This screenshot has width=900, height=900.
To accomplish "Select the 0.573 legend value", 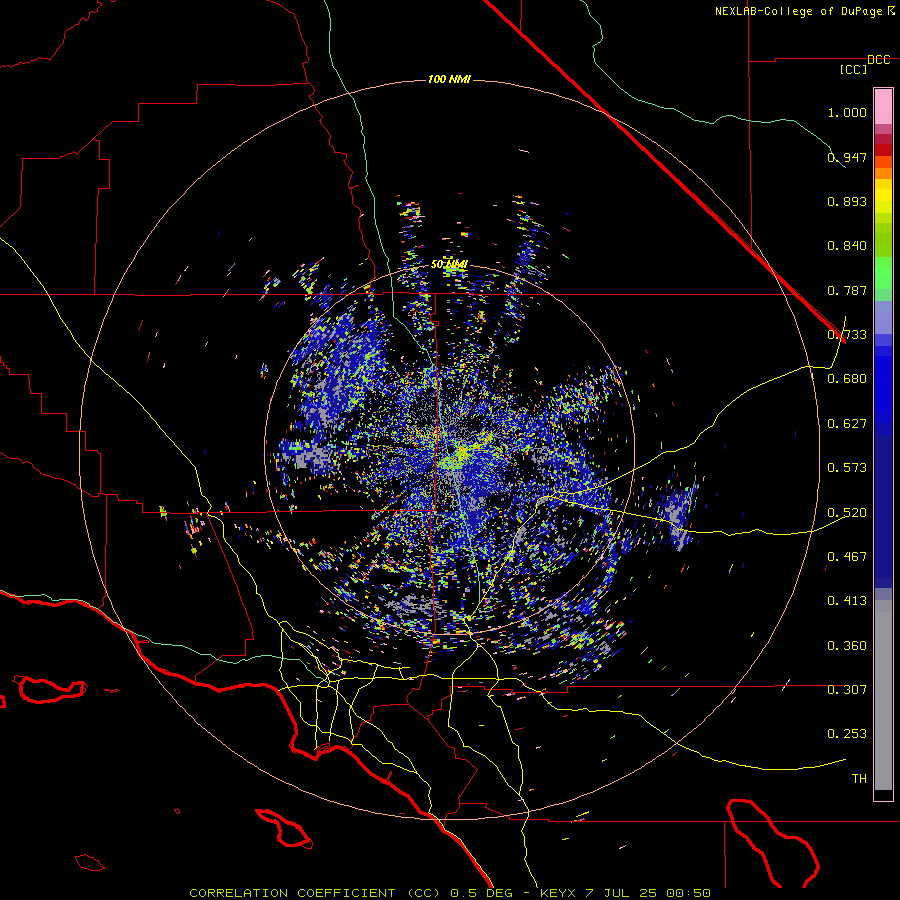I will point(847,468).
